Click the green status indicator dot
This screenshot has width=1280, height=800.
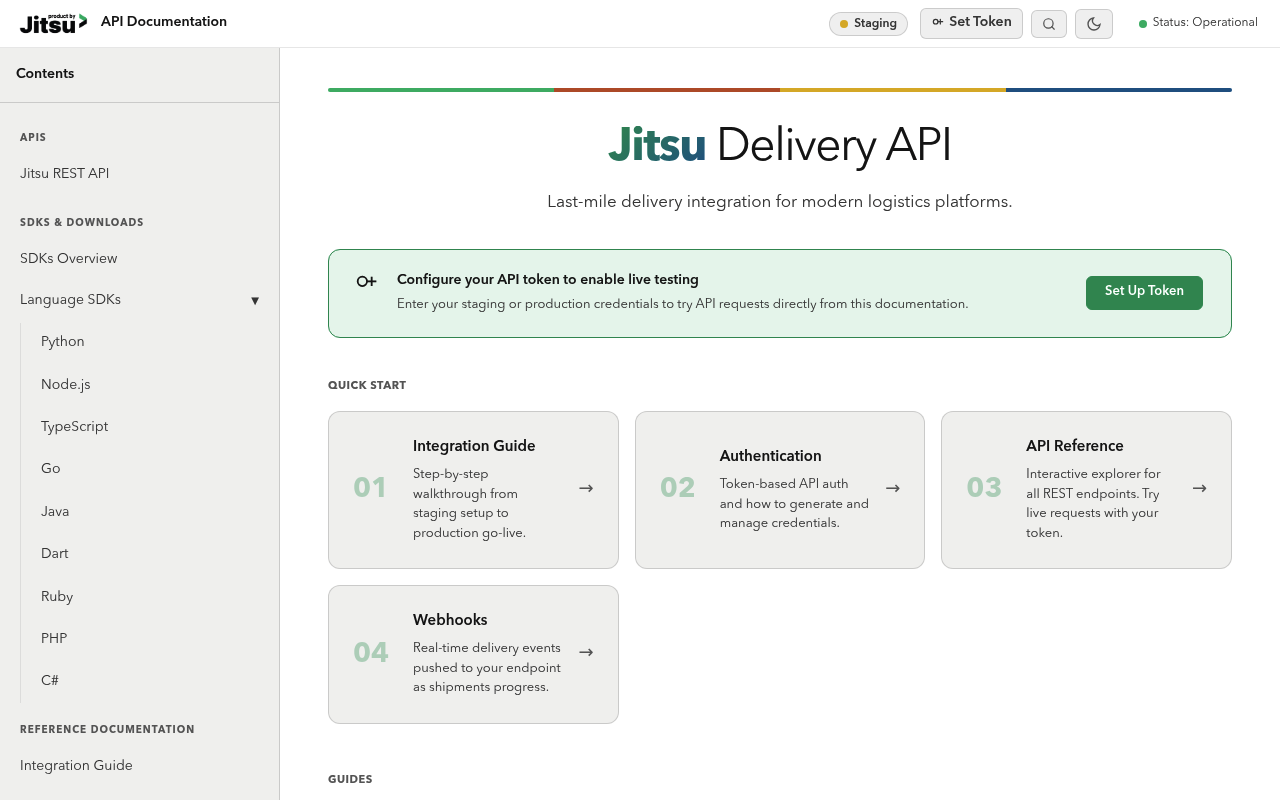tap(1143, 24)
